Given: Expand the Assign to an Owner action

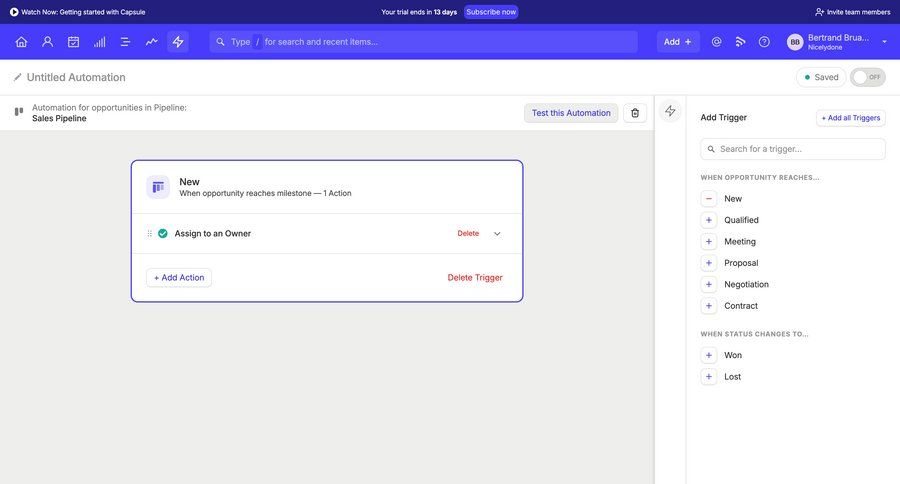Looking at the screenshot, I should point(497,234).
